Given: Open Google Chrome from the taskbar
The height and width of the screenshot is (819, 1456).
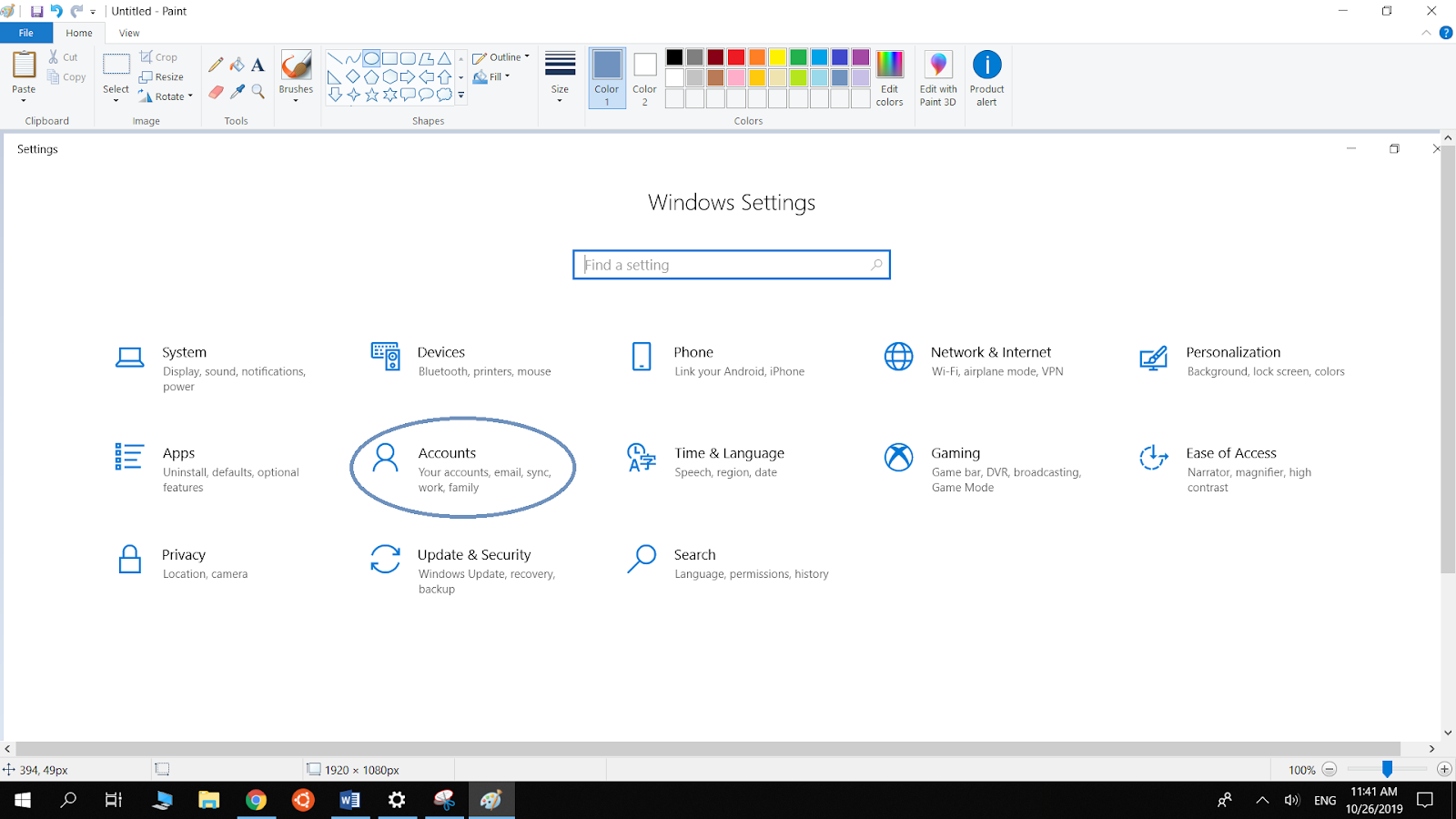Looking at the screenshot, I should 257,800.
